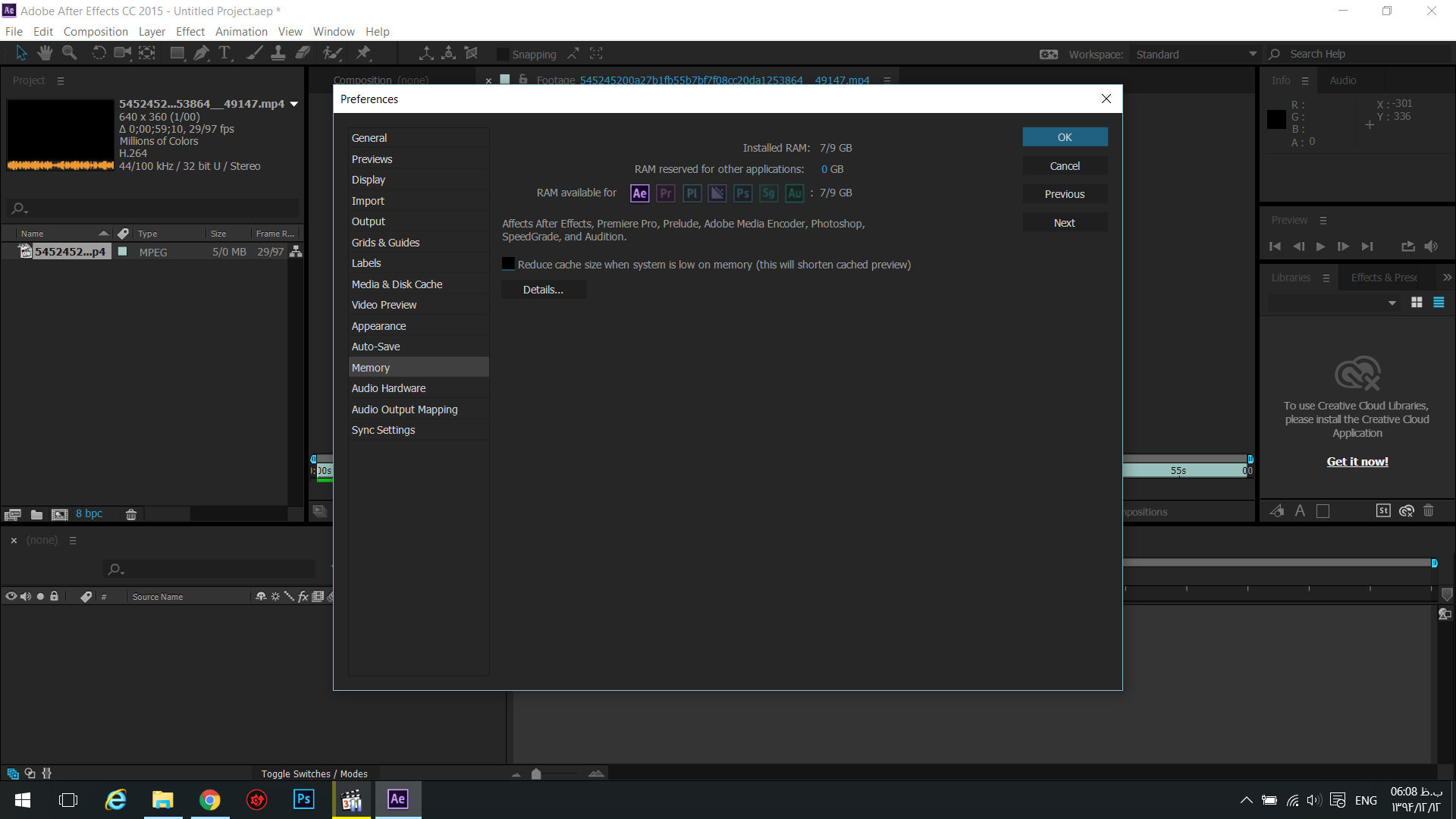1456x819 pixels.
Task: Select the Pen tool
Action: click(201, 53)
